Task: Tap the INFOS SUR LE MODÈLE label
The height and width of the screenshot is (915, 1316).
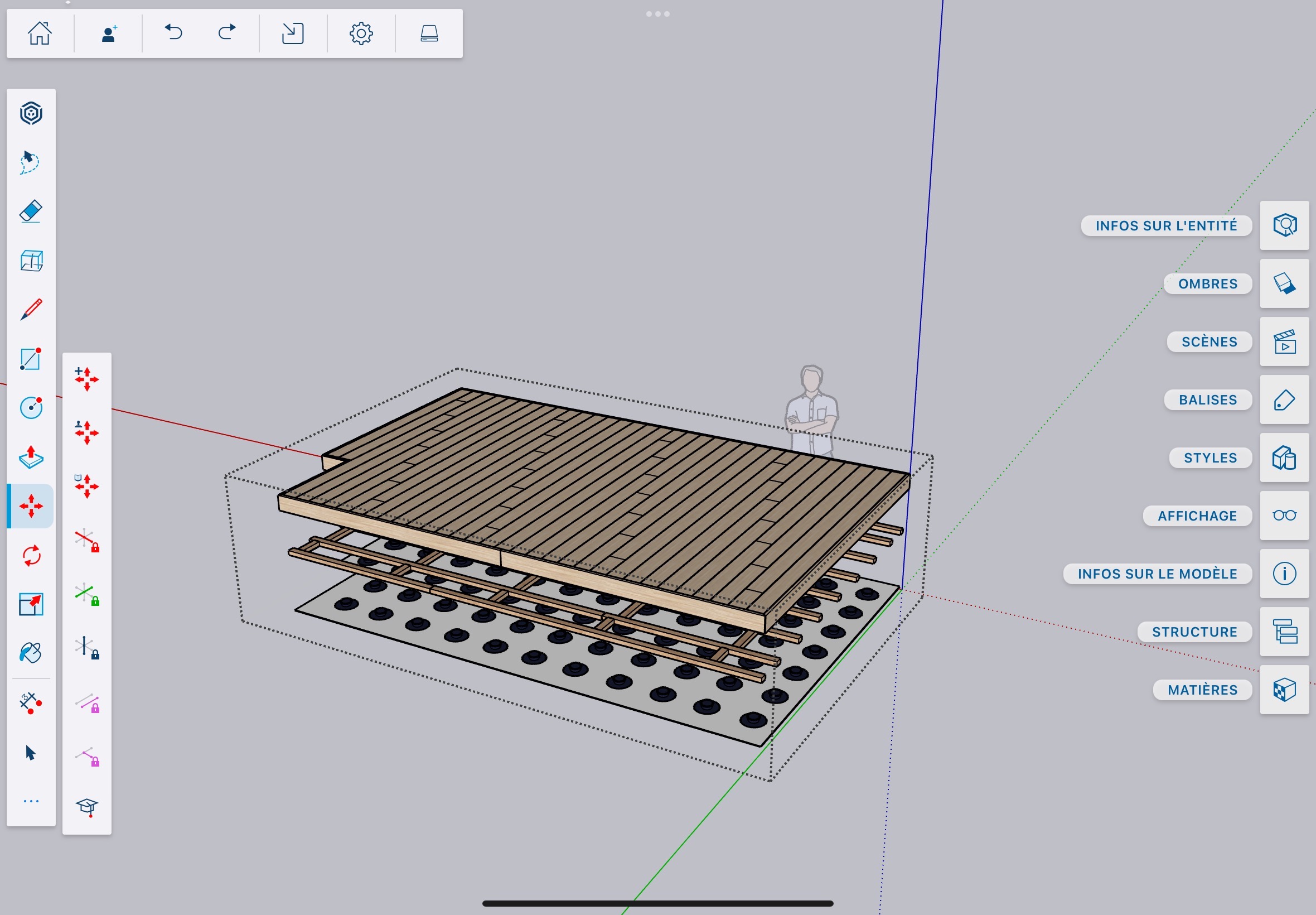Action: tap(1157, 574)
